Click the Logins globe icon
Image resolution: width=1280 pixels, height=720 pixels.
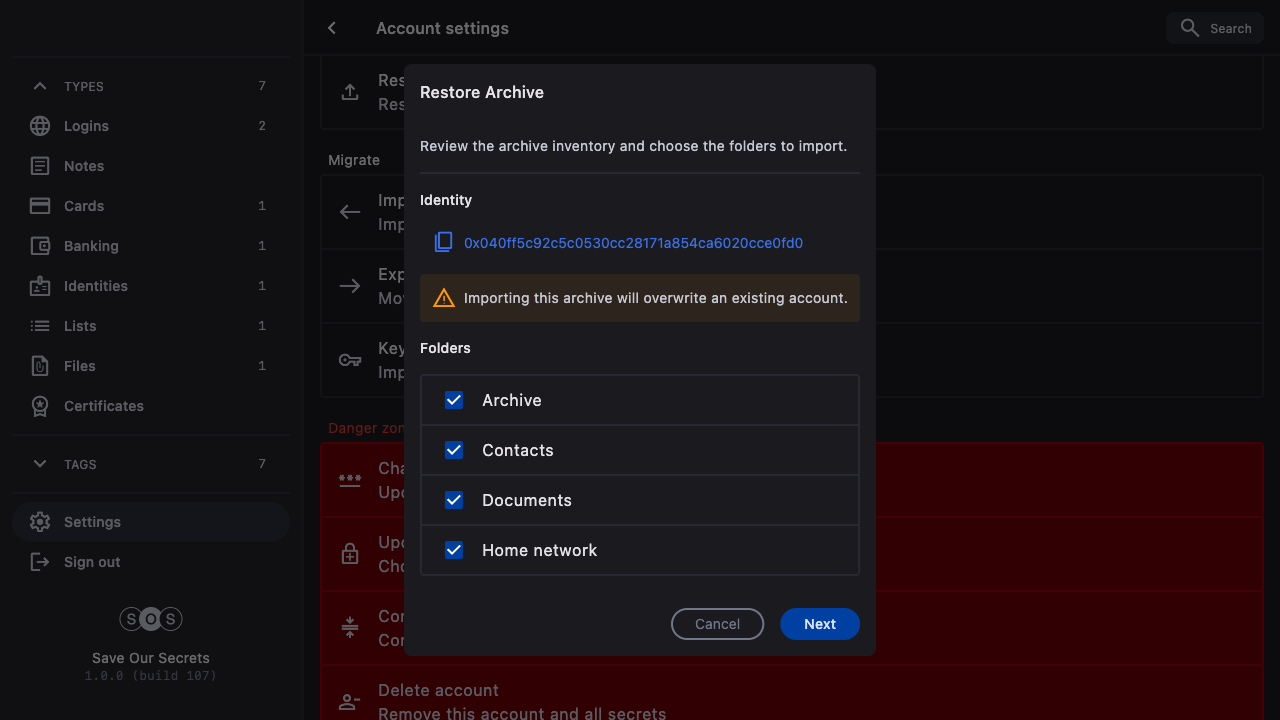[x=40, y=126]
